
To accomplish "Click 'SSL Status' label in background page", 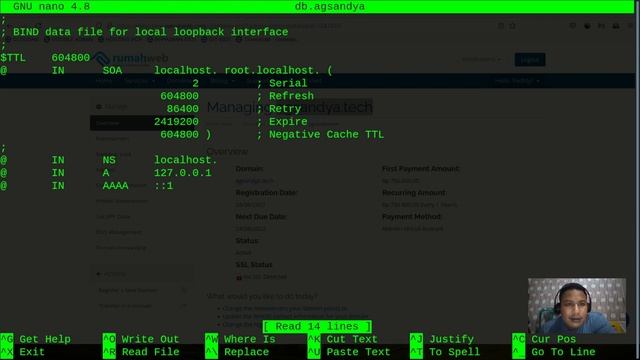I will [254, 265].
